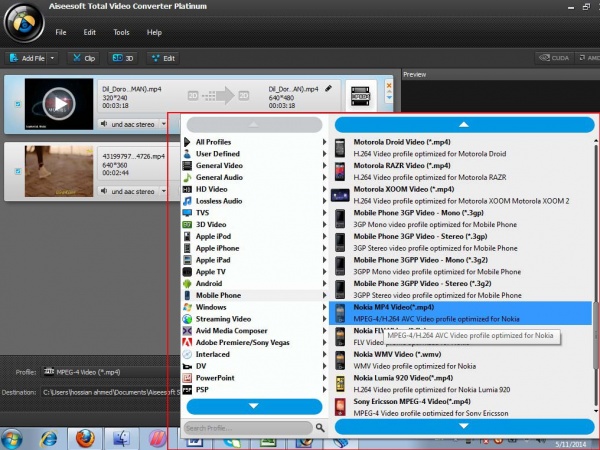Click the Aiseesoft application logo
The height and width of the screenshot is (450, 600).
tap(24, 23)
